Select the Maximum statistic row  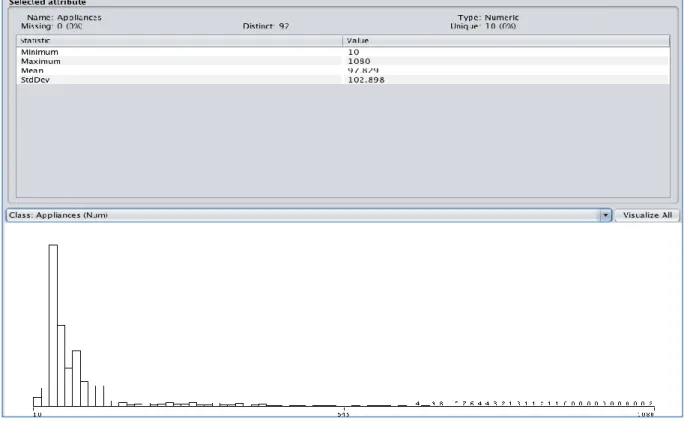click(343, 61)
